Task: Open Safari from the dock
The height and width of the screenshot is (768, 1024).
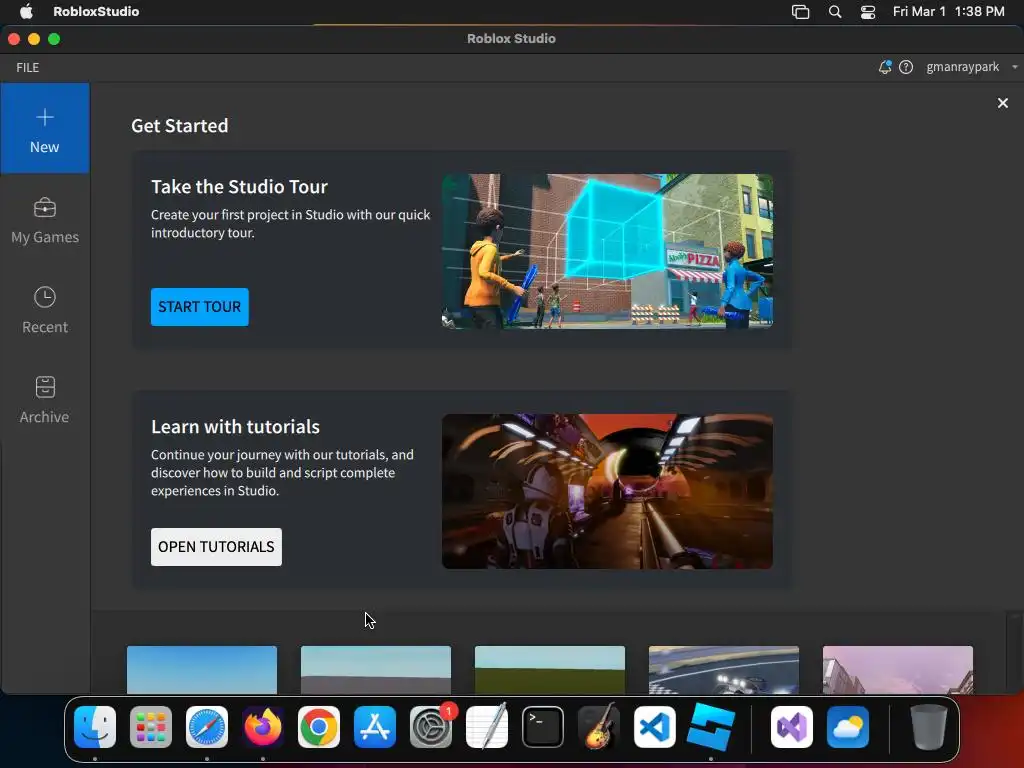Action: (207, 727)
